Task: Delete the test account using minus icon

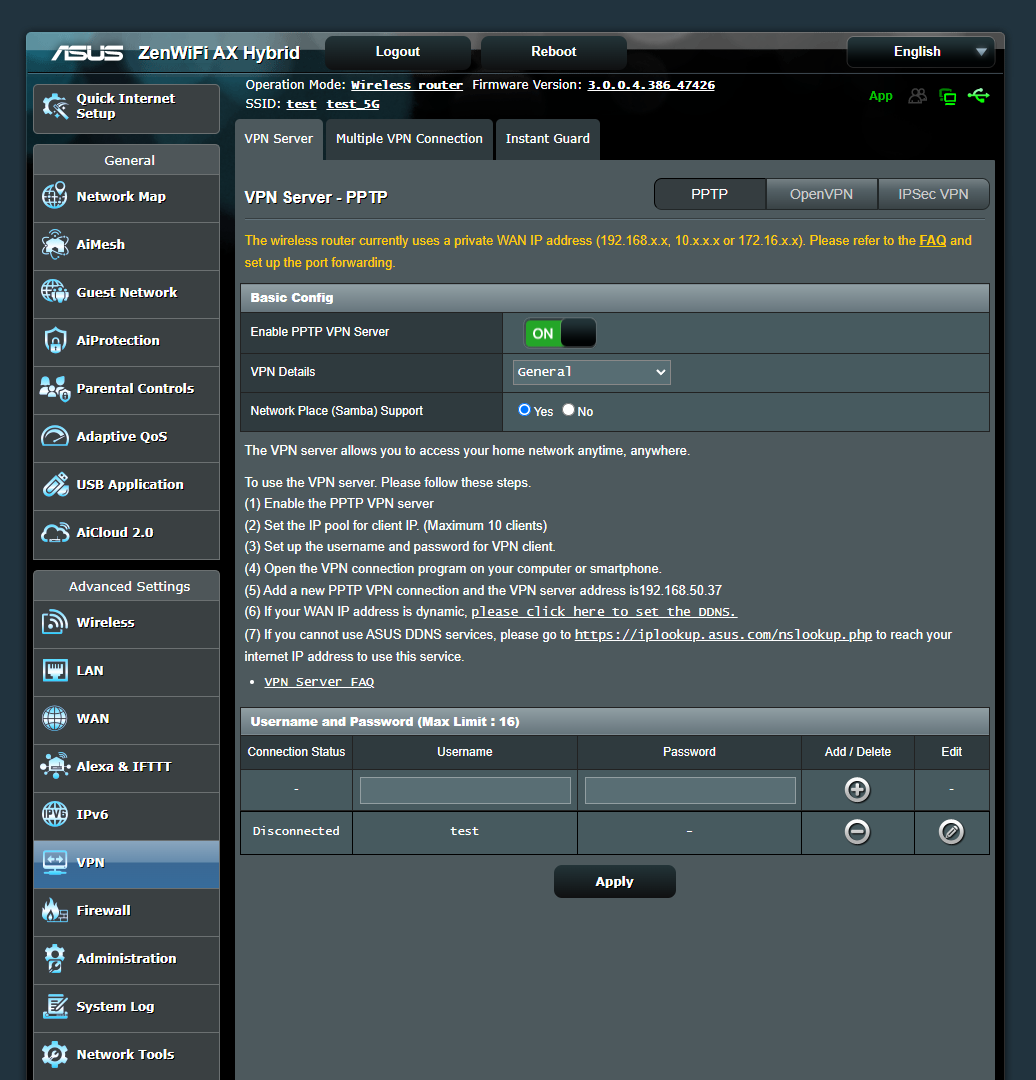Action: tap(857, 831)
